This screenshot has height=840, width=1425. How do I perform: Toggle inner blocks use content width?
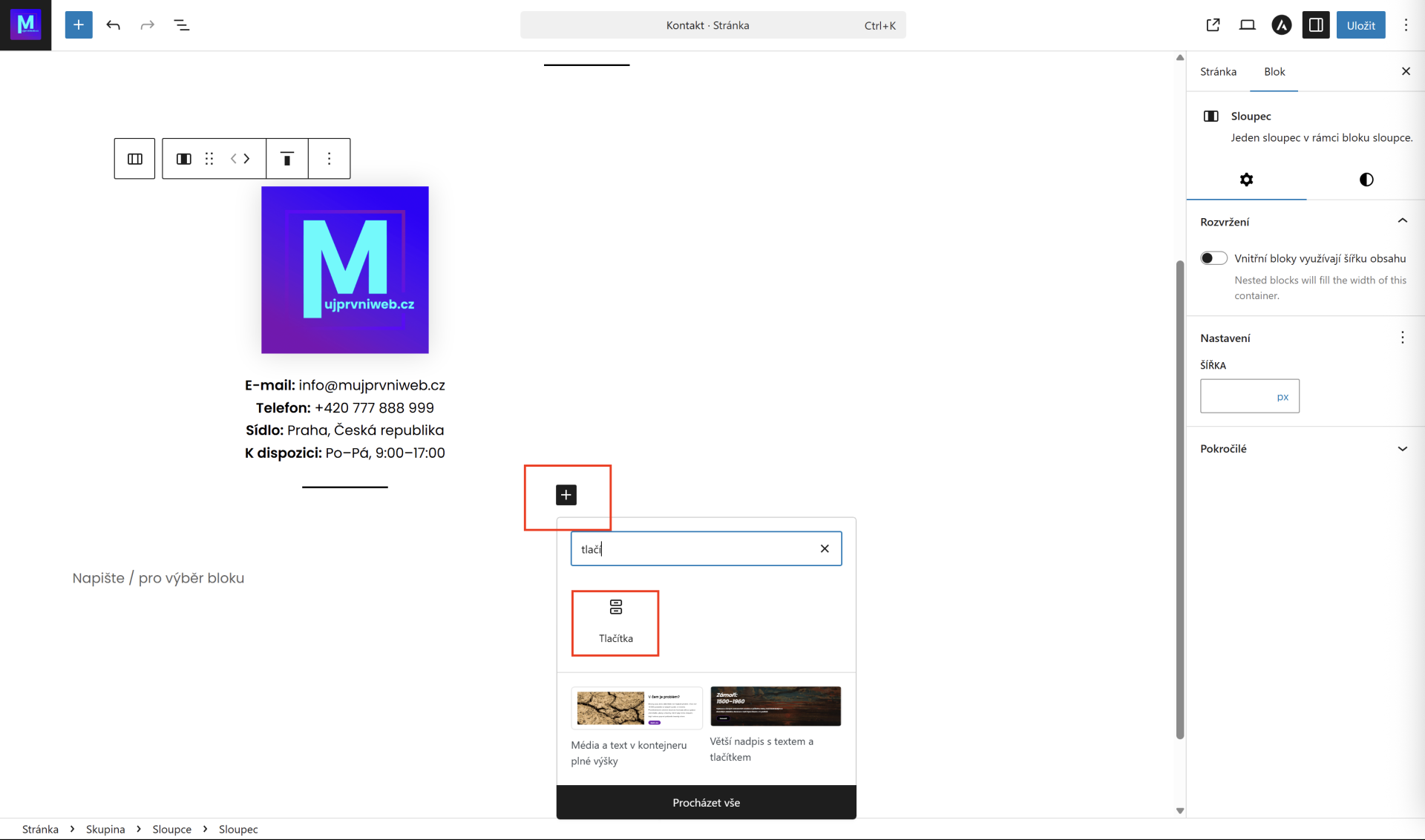[x=1213, y=258]
